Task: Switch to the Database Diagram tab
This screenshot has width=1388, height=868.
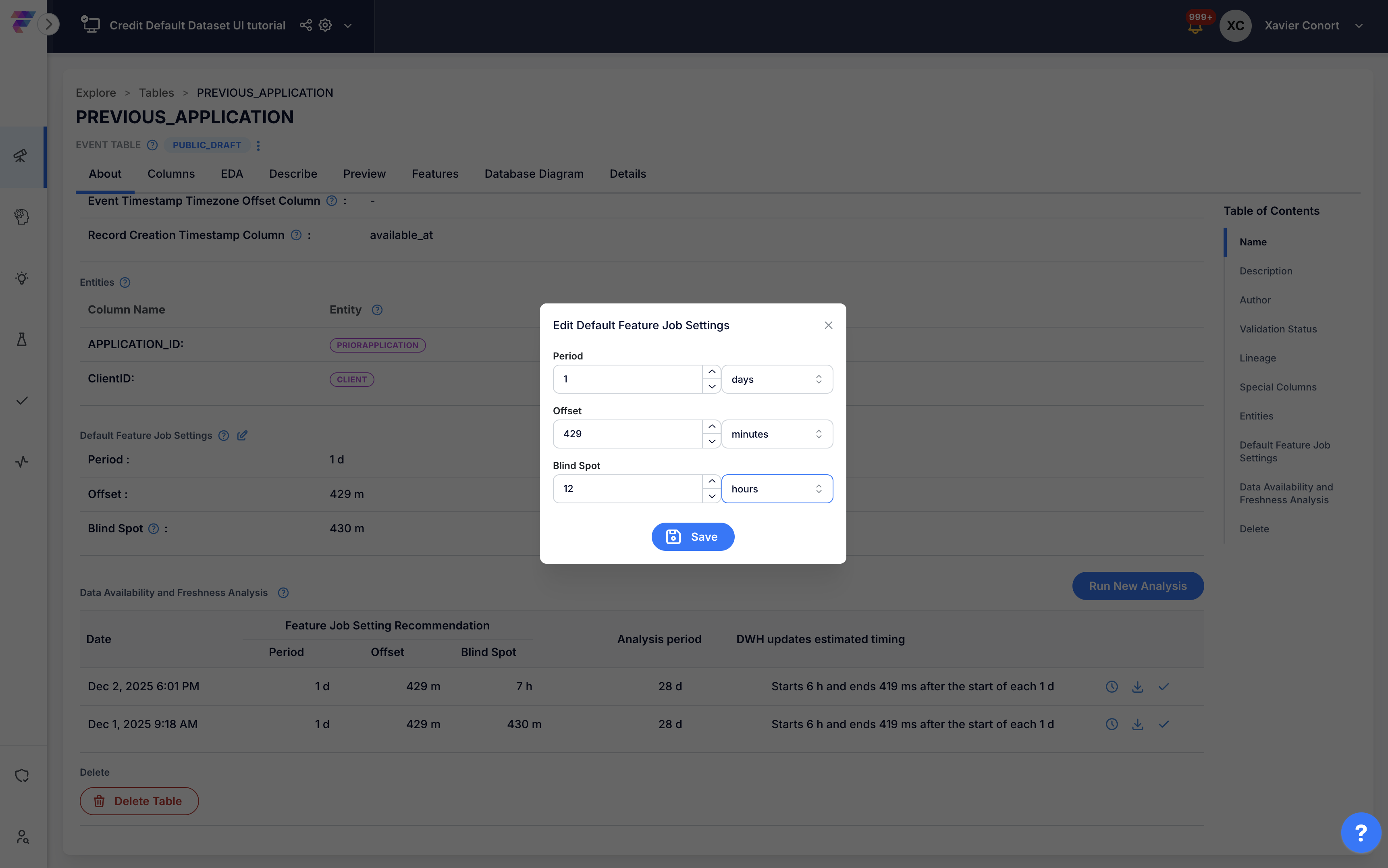Action: click(533, 174)
